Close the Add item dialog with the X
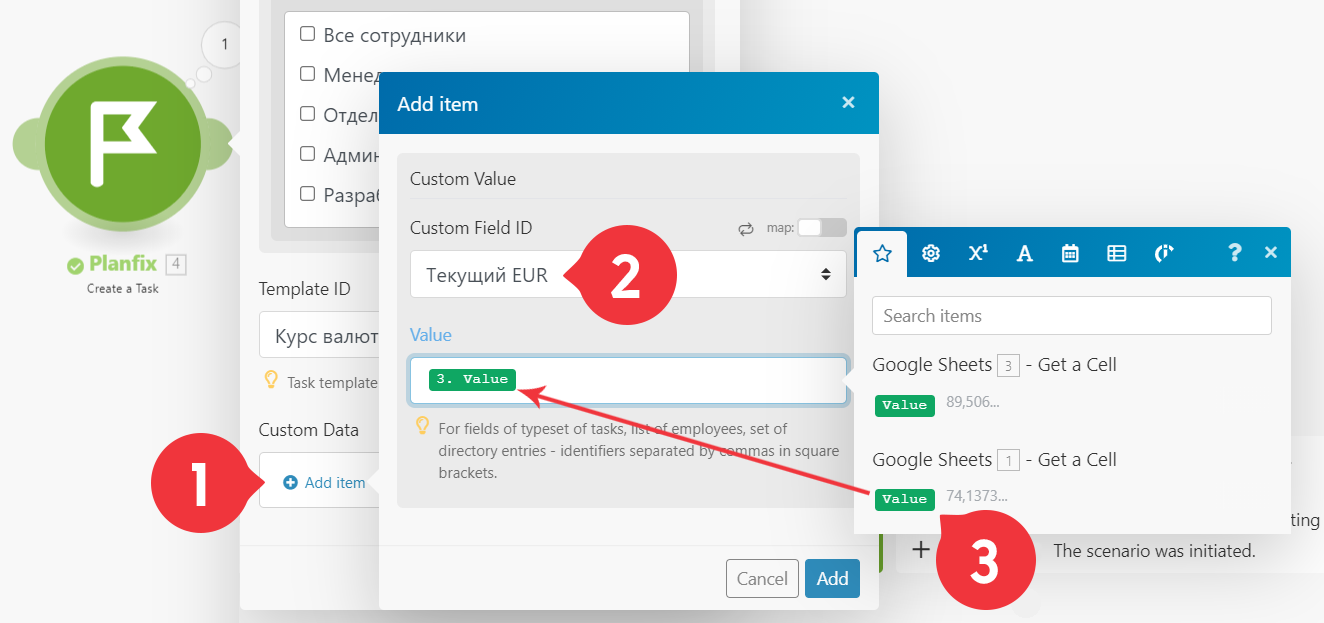 coord(848,102)
